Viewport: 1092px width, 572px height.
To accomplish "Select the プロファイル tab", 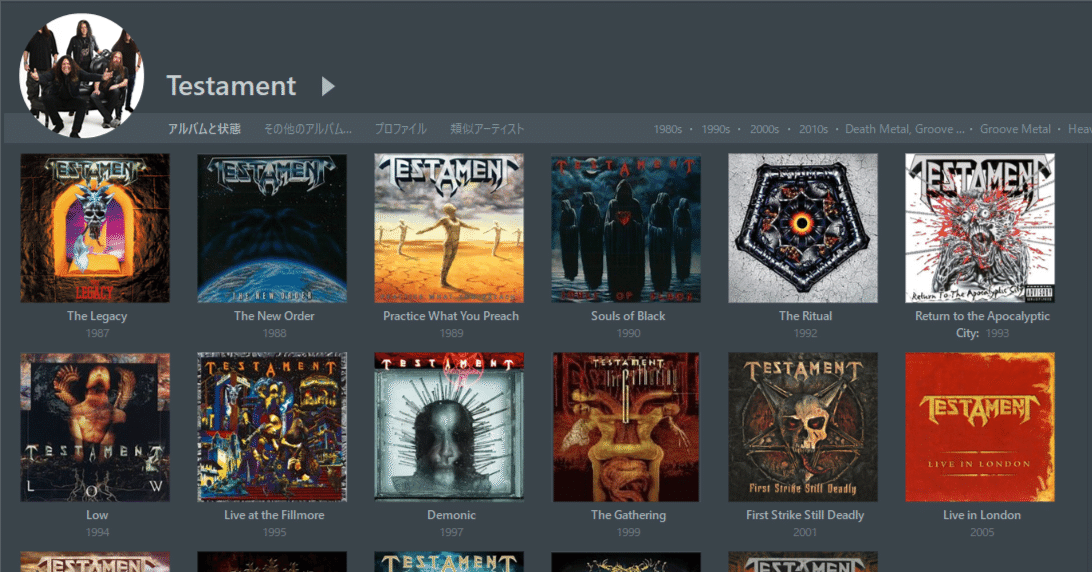I will (400, 129).
